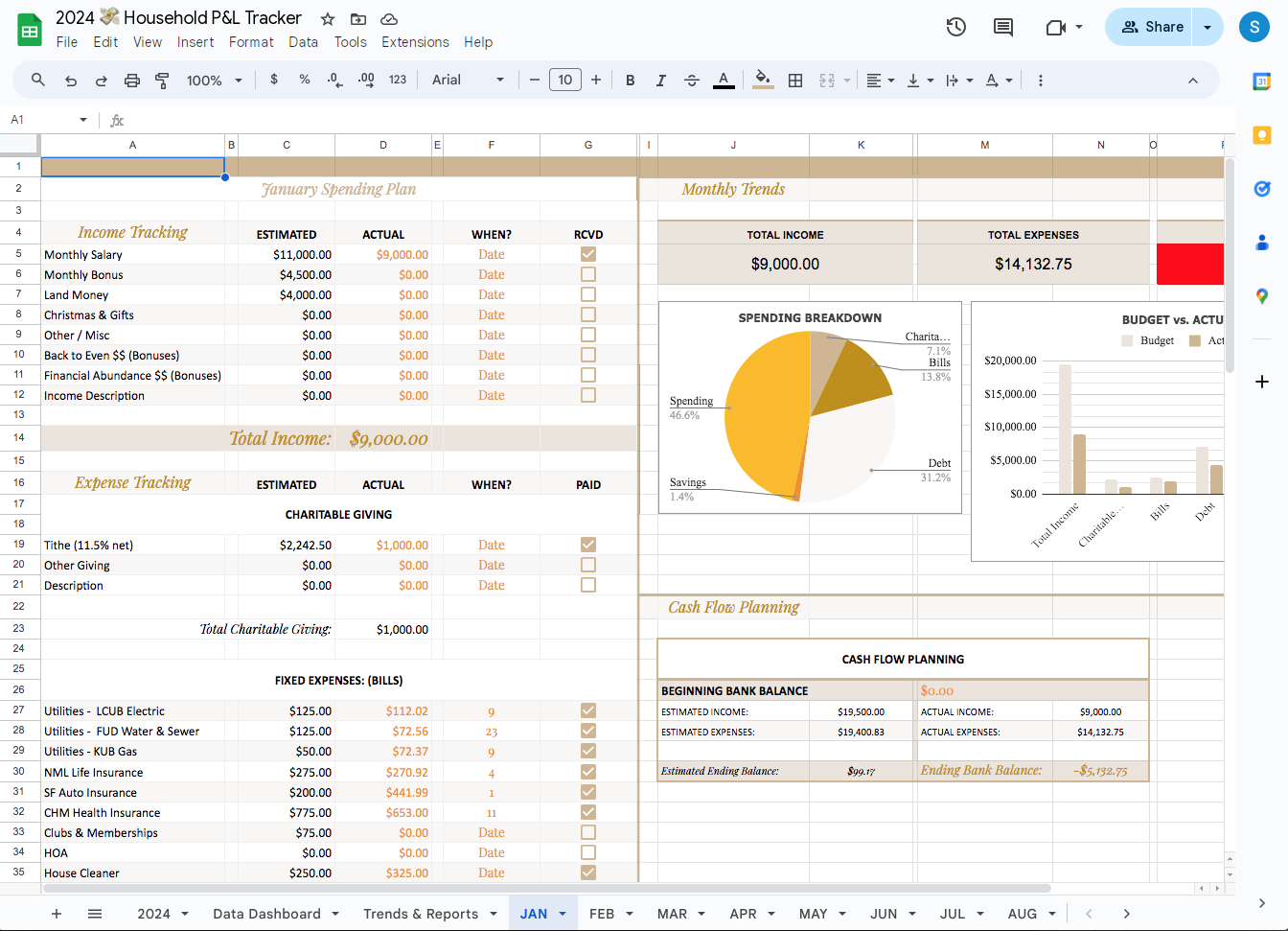The width and height of the screenshot is (1288, 931).
Task: Open the zoom level dropdown
Action: (x=214, y=81)
